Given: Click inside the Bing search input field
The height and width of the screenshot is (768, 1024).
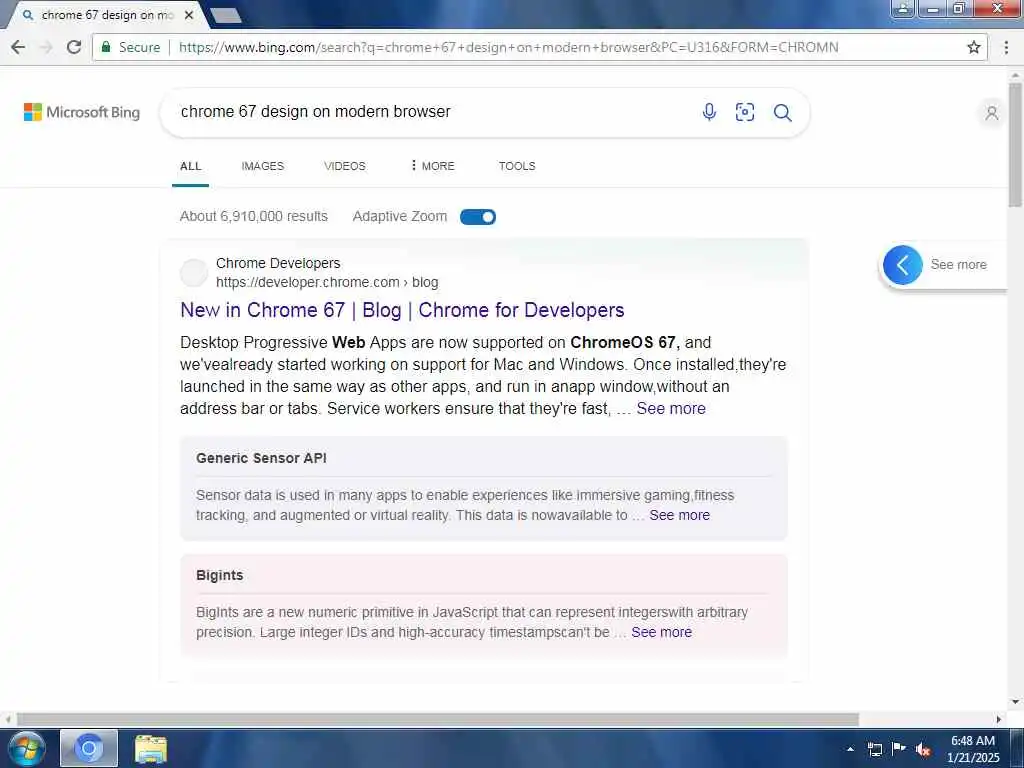Looking at the screenshot, I should pos(431,112).
